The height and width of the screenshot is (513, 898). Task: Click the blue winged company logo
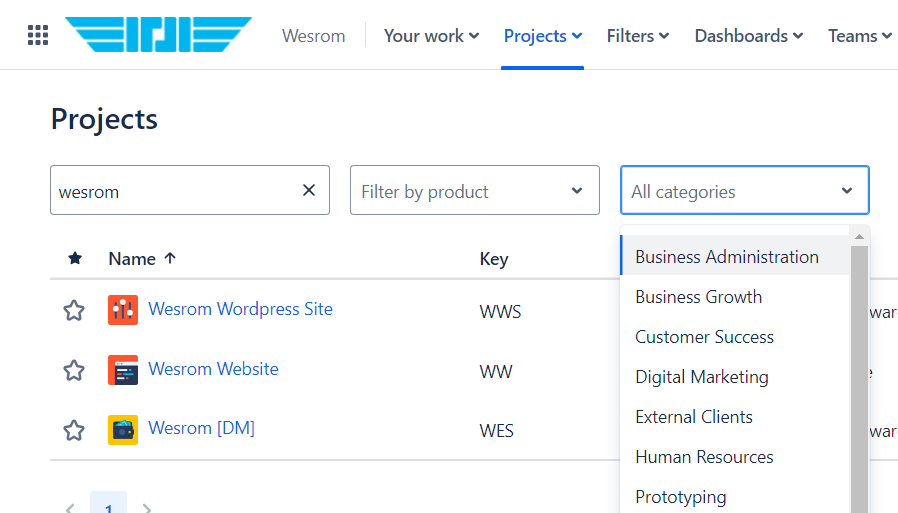[x=158, y=34]
